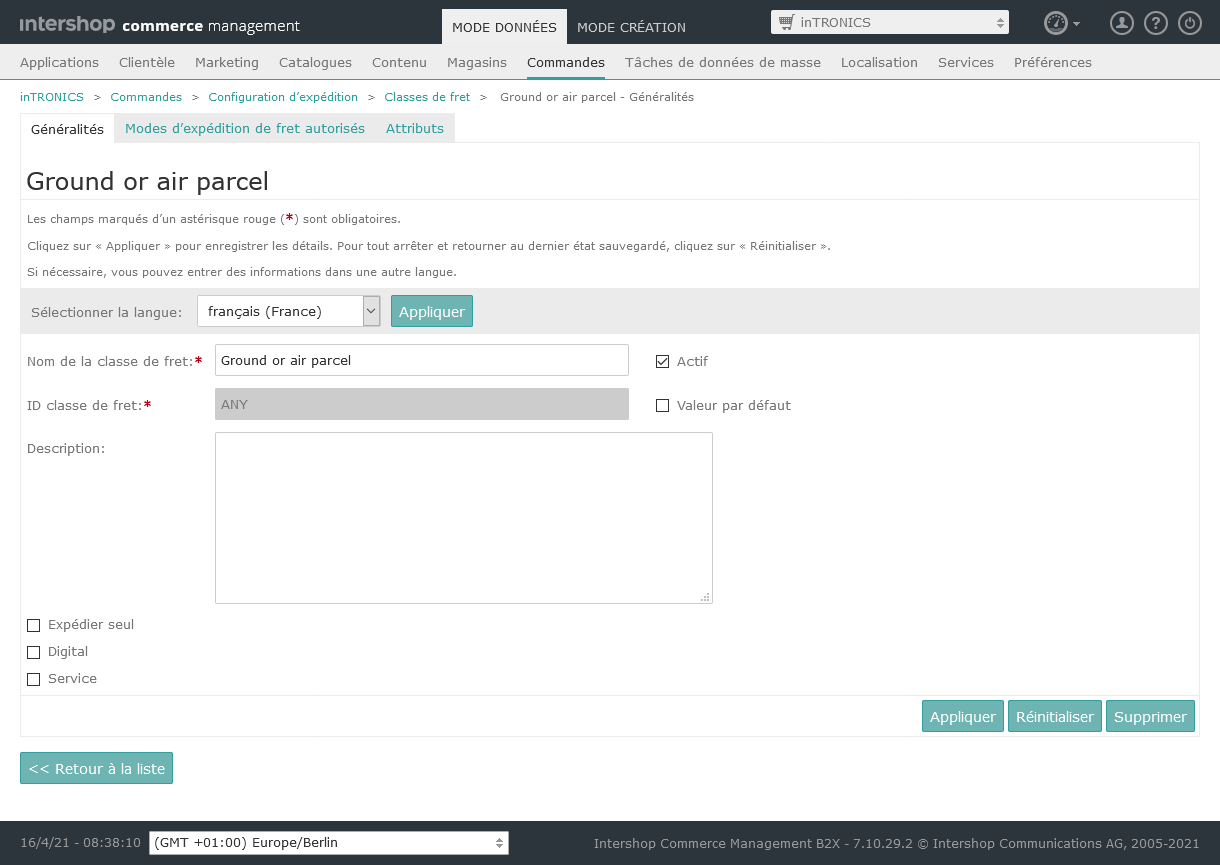Open the Europe/Berlin timezone dropdown
1220x865 pixels.
click(x=328, y=843)
